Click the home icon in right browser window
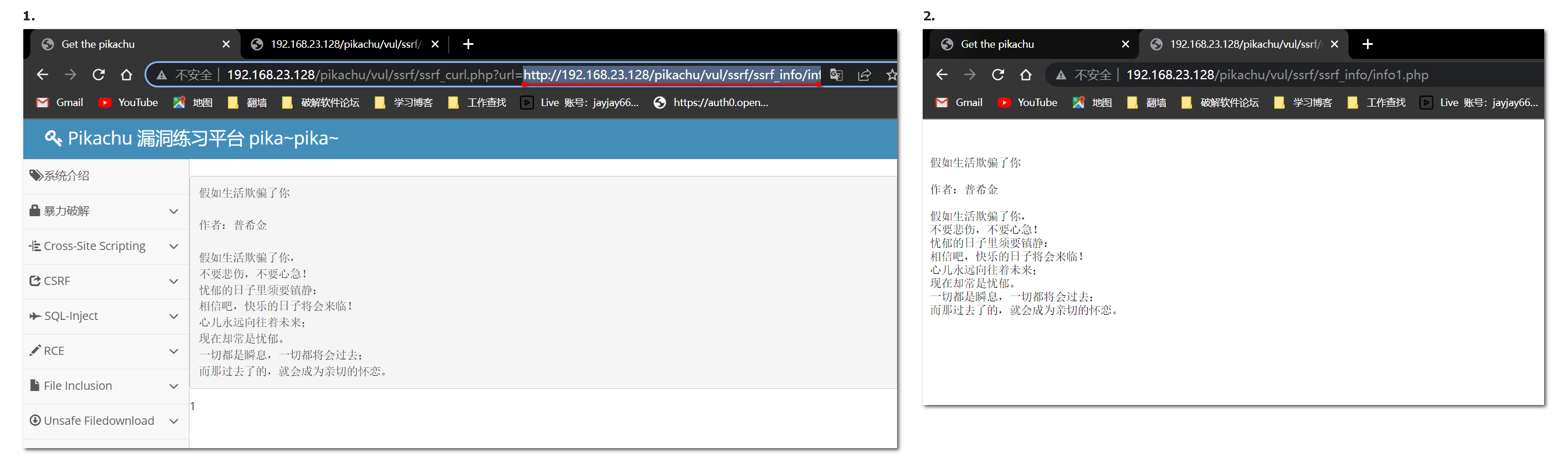This screenshot has width=1568, height=472. pos(1026,75)
